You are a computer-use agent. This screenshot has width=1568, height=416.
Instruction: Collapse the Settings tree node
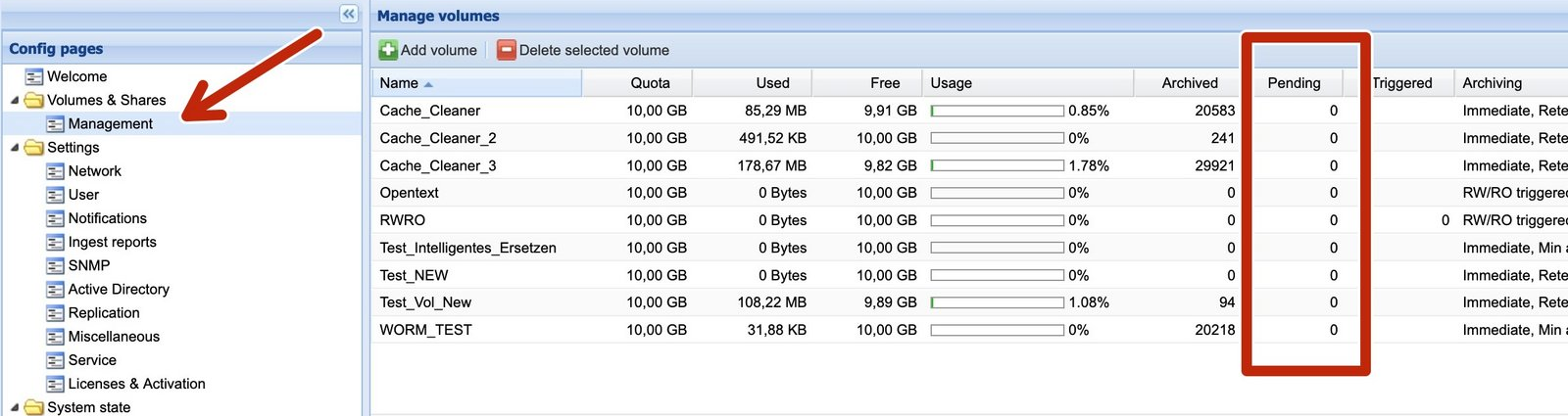[x=15, y=148]
